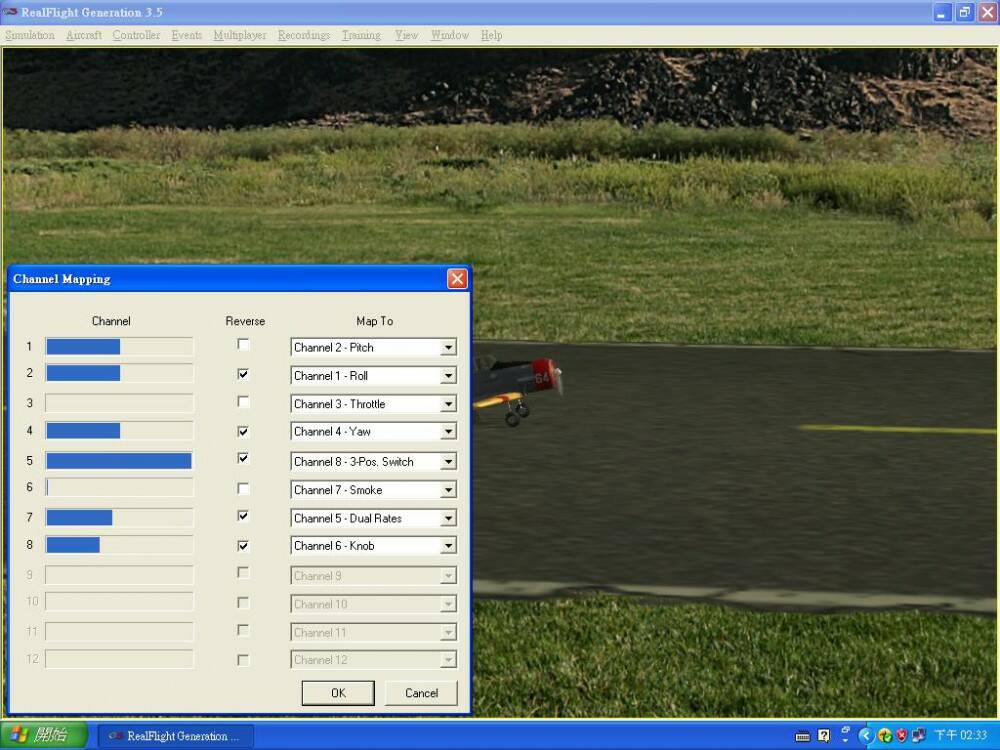This screenshot has height=750, width=1000.
Task: Open the Window menu
Action: [450, 35]
